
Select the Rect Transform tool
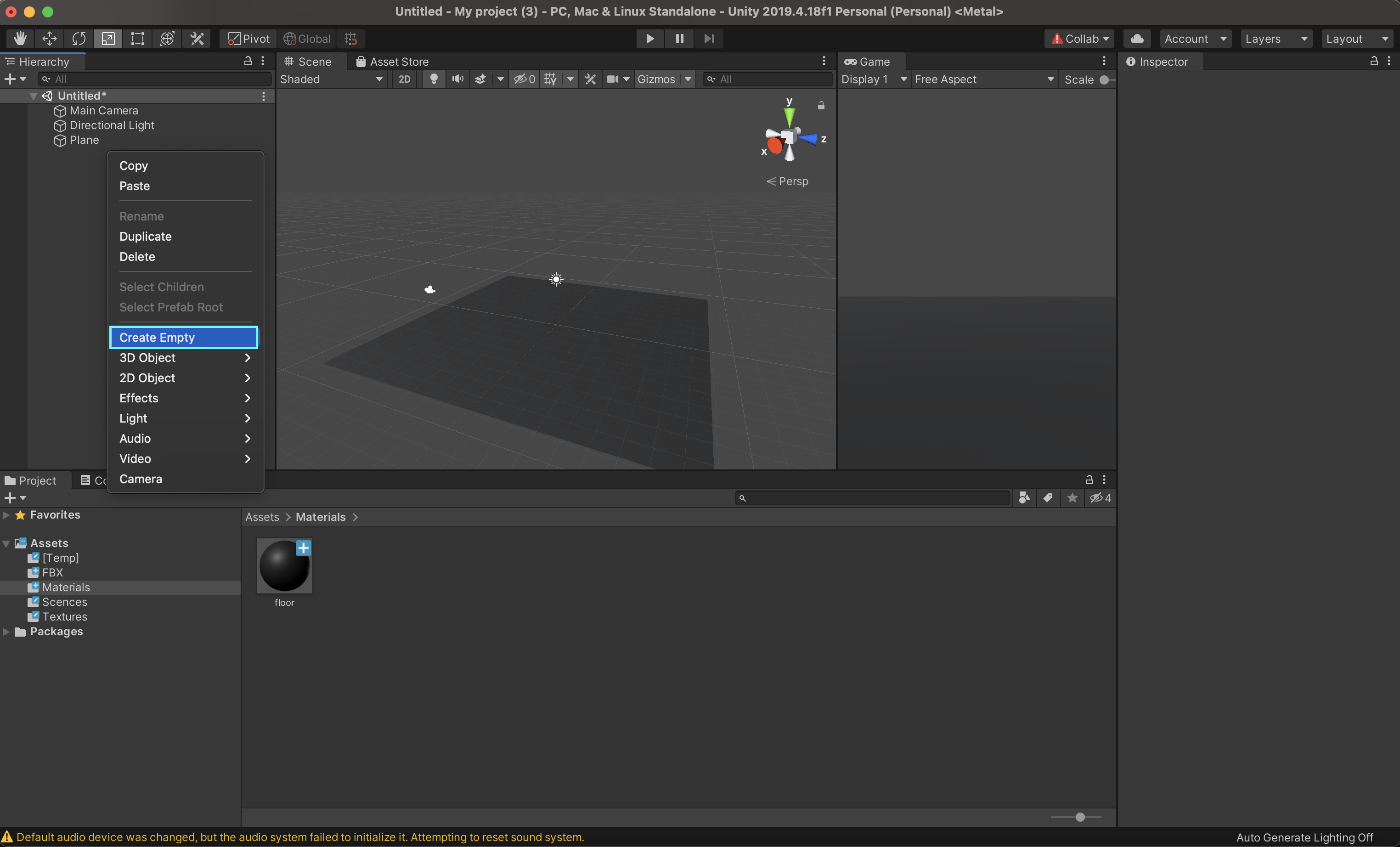coord(137,39)
